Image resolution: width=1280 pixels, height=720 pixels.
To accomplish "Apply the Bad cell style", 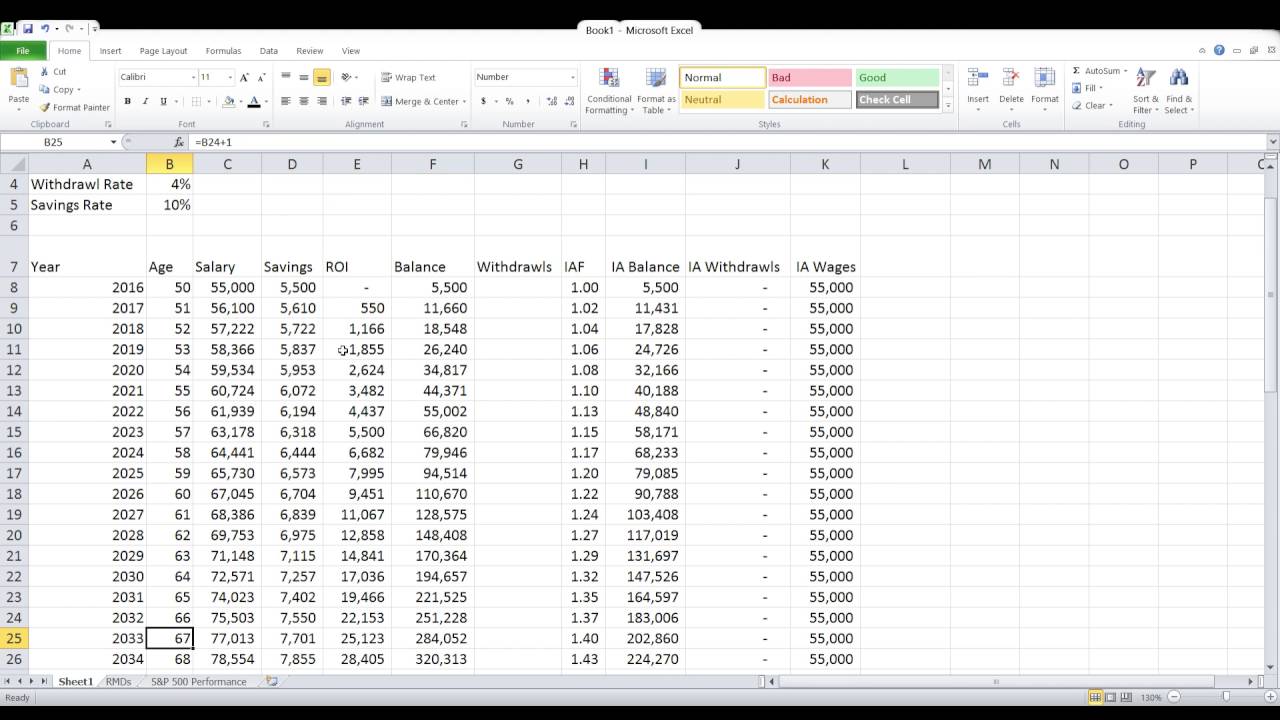I will point(810,77).
